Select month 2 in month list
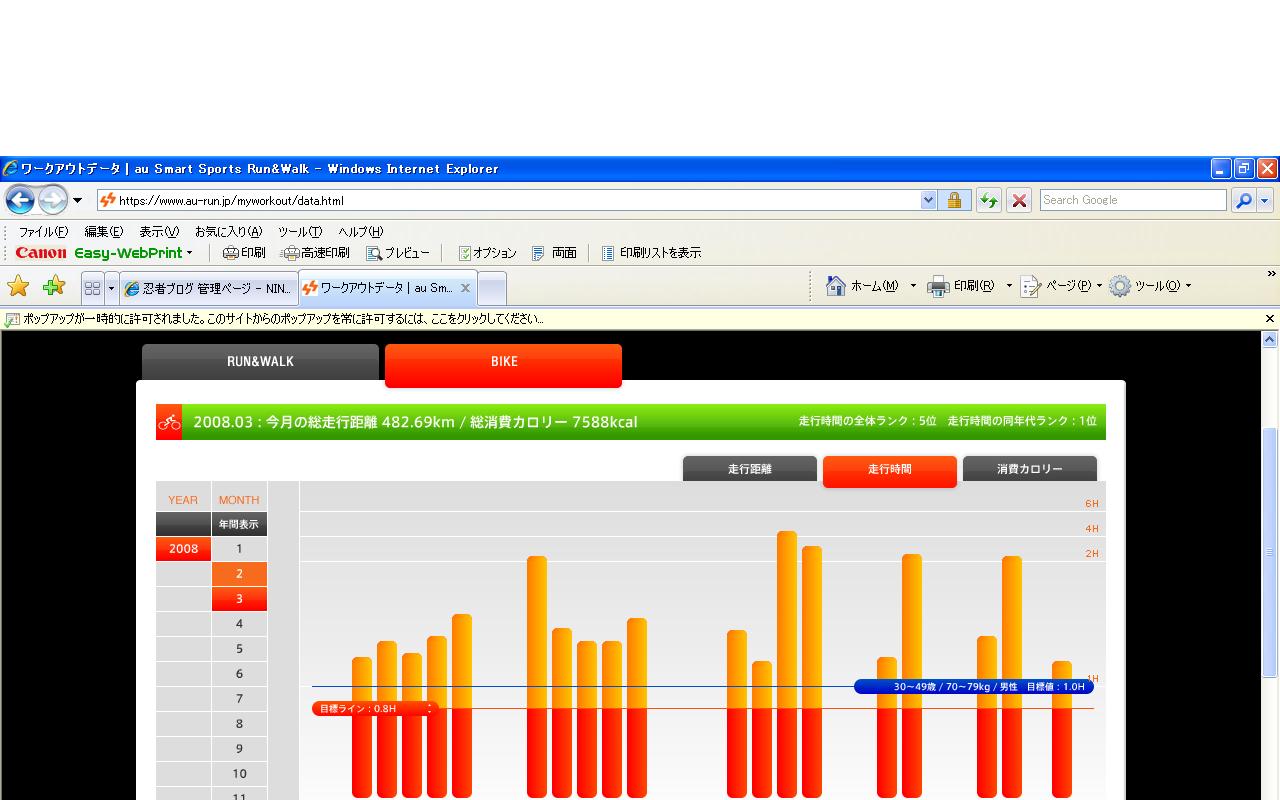 click(x=239, y=574)
